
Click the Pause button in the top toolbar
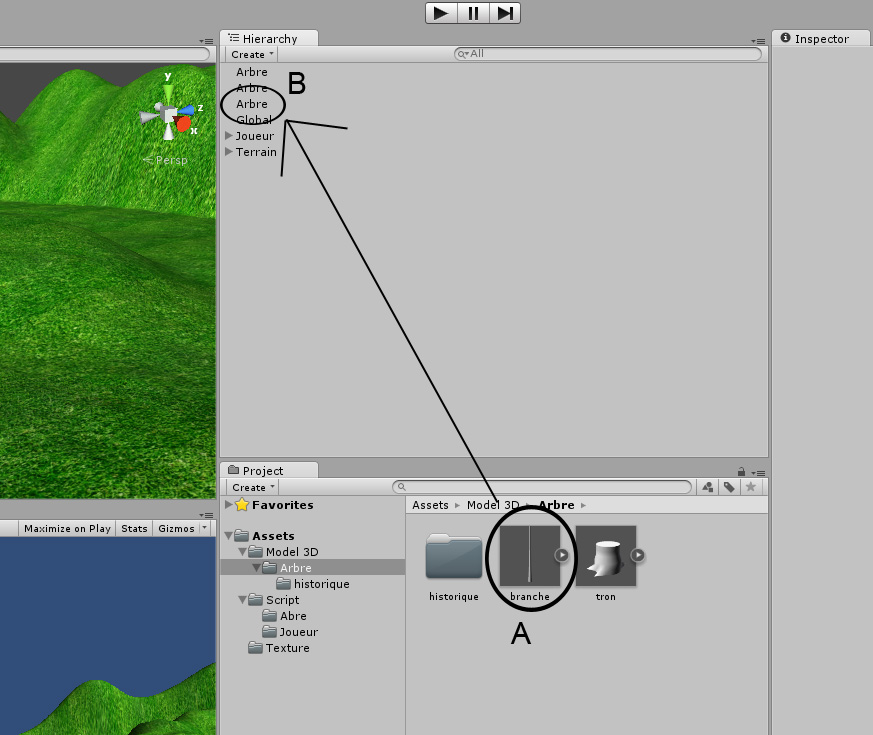(472, 13)
